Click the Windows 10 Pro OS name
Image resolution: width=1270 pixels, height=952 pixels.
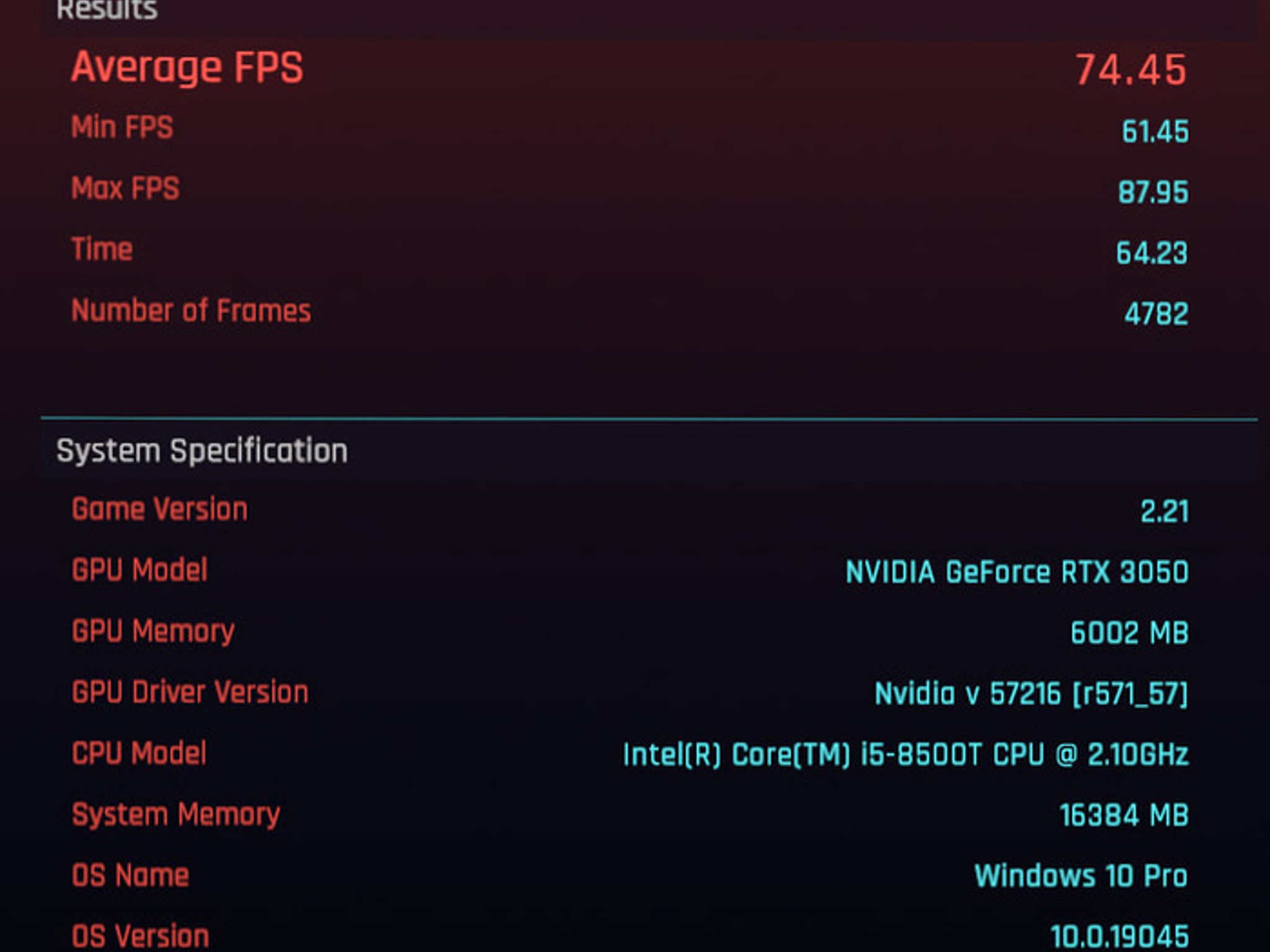[1081, 876]
